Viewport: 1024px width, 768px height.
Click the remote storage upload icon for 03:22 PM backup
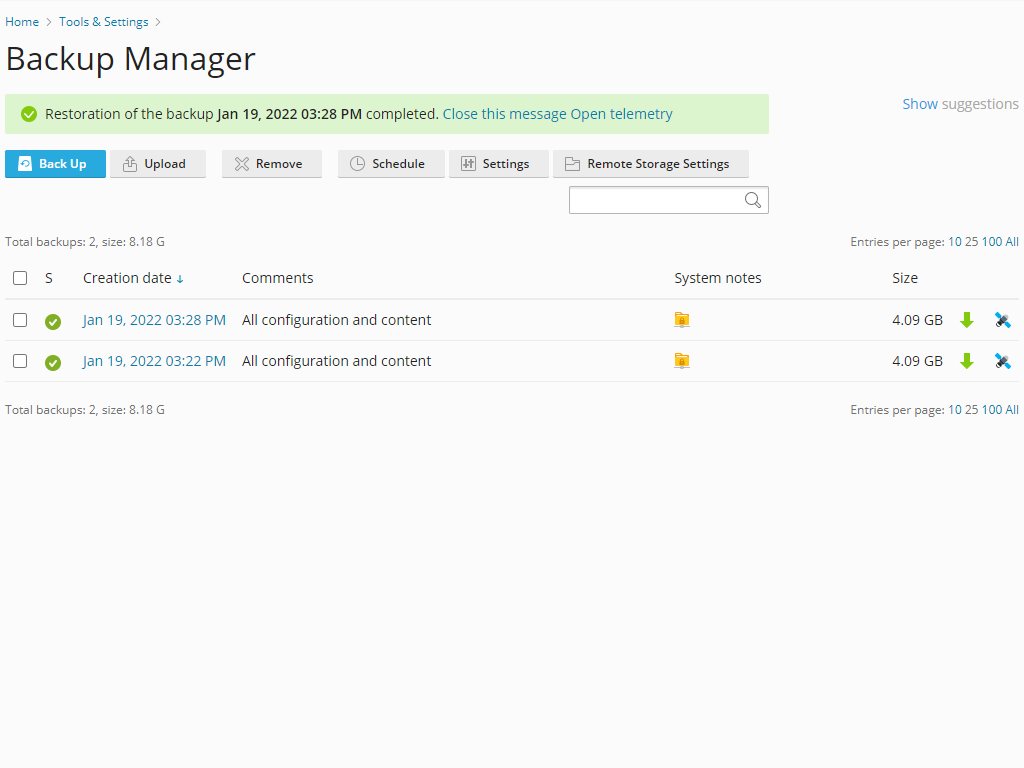point(1002,361)
